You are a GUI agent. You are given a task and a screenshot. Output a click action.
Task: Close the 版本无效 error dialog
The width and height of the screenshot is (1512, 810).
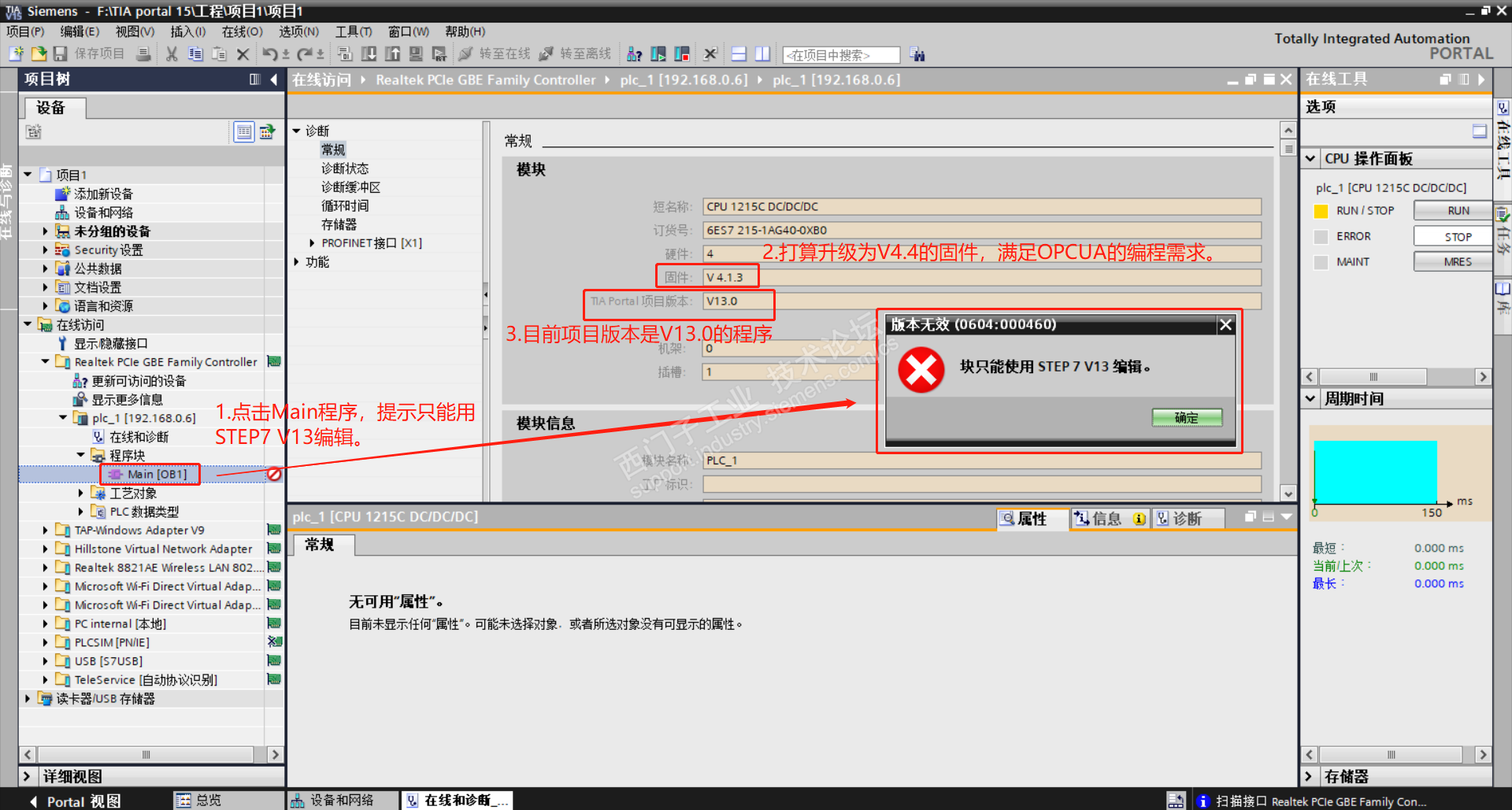tap(1225, 325)
